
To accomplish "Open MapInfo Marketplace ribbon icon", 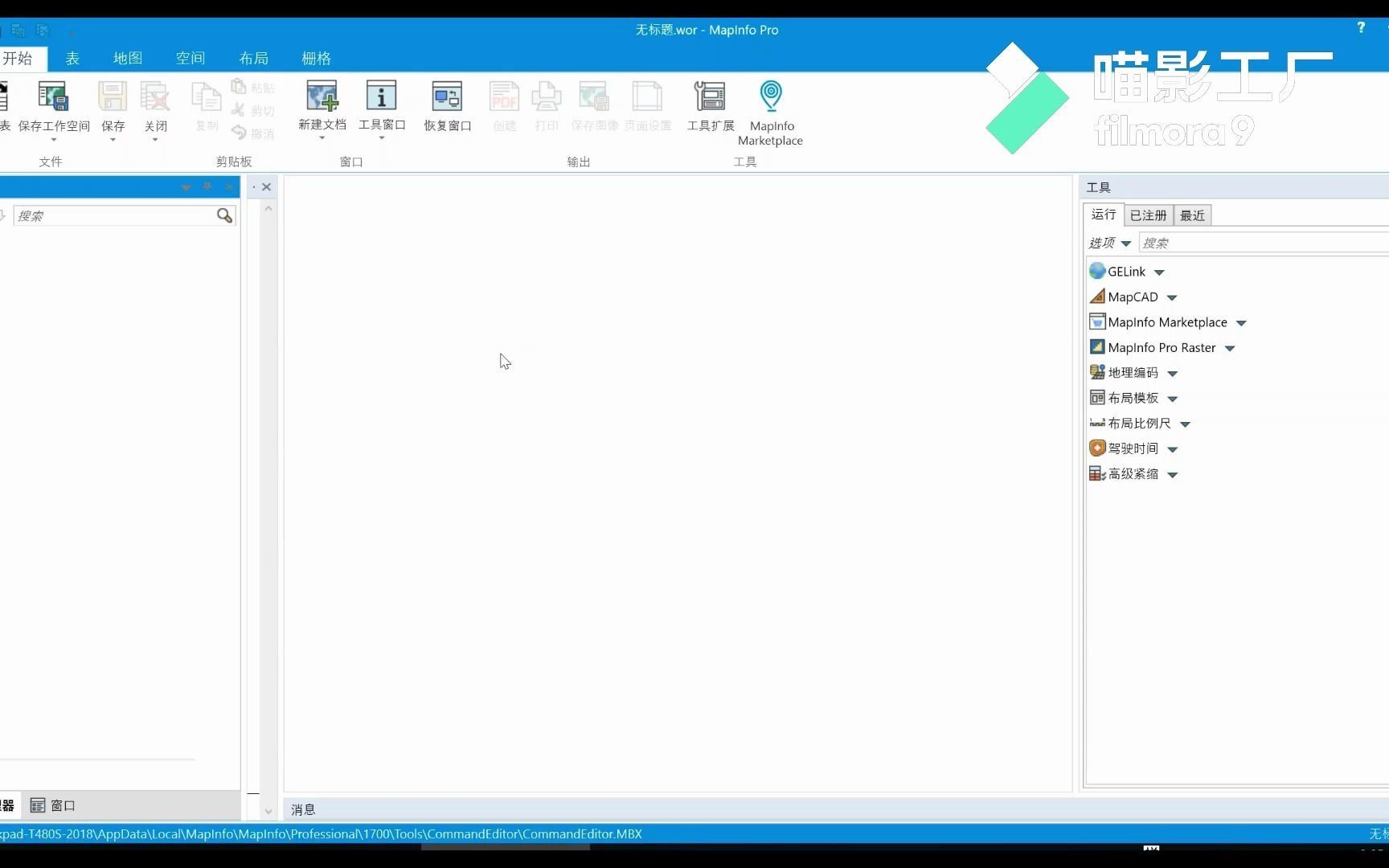I will (x=770, y=96).
